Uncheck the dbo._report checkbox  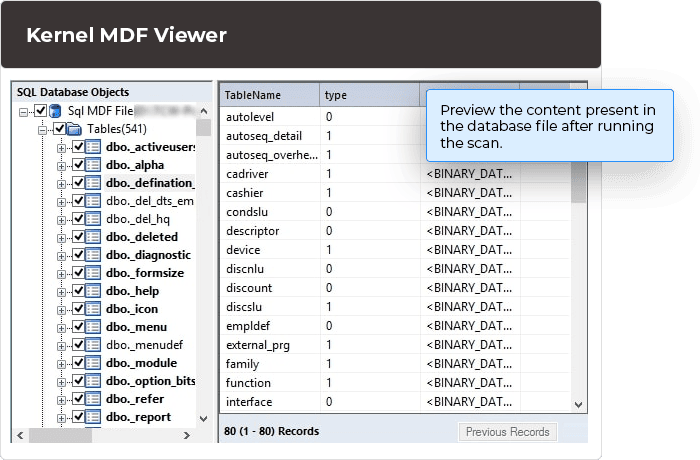pos(79,416)
